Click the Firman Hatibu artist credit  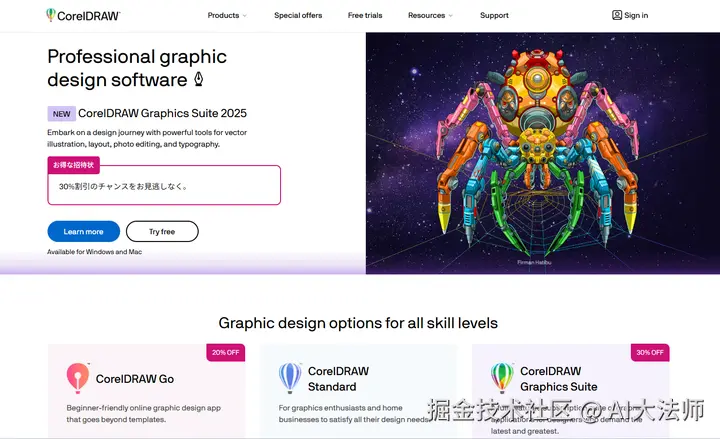(534, 262)
